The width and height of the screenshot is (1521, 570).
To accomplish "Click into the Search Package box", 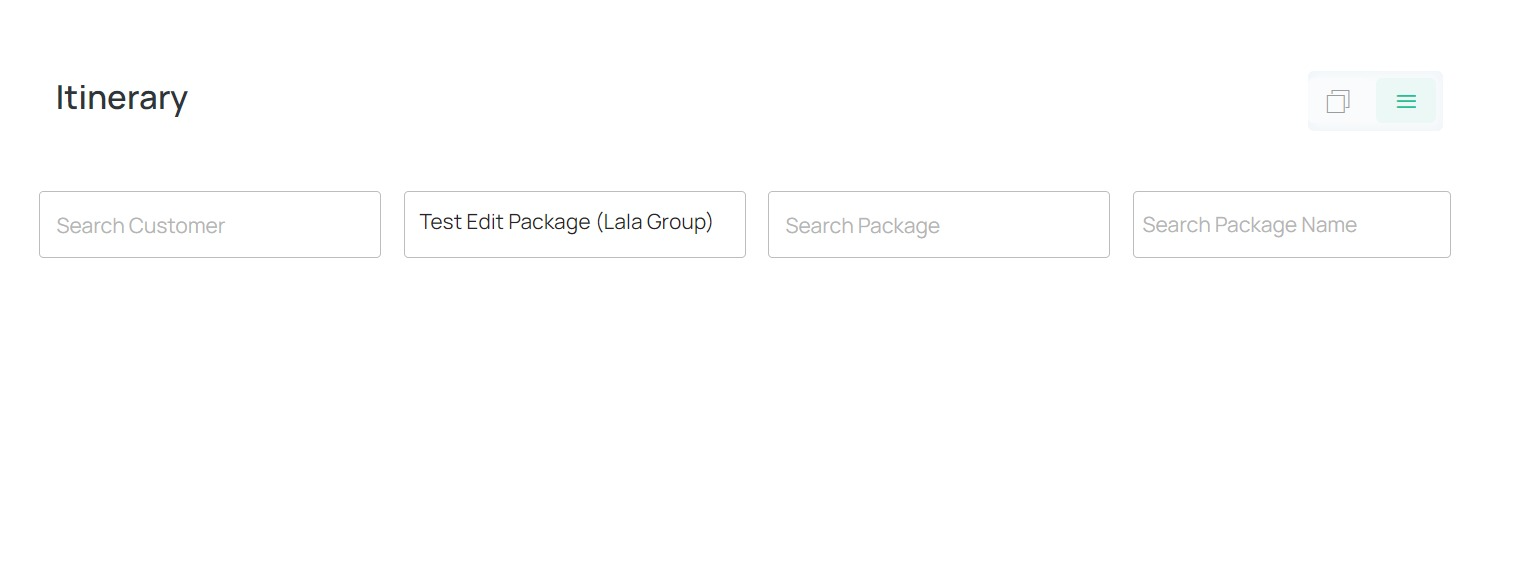I will 939,224.
